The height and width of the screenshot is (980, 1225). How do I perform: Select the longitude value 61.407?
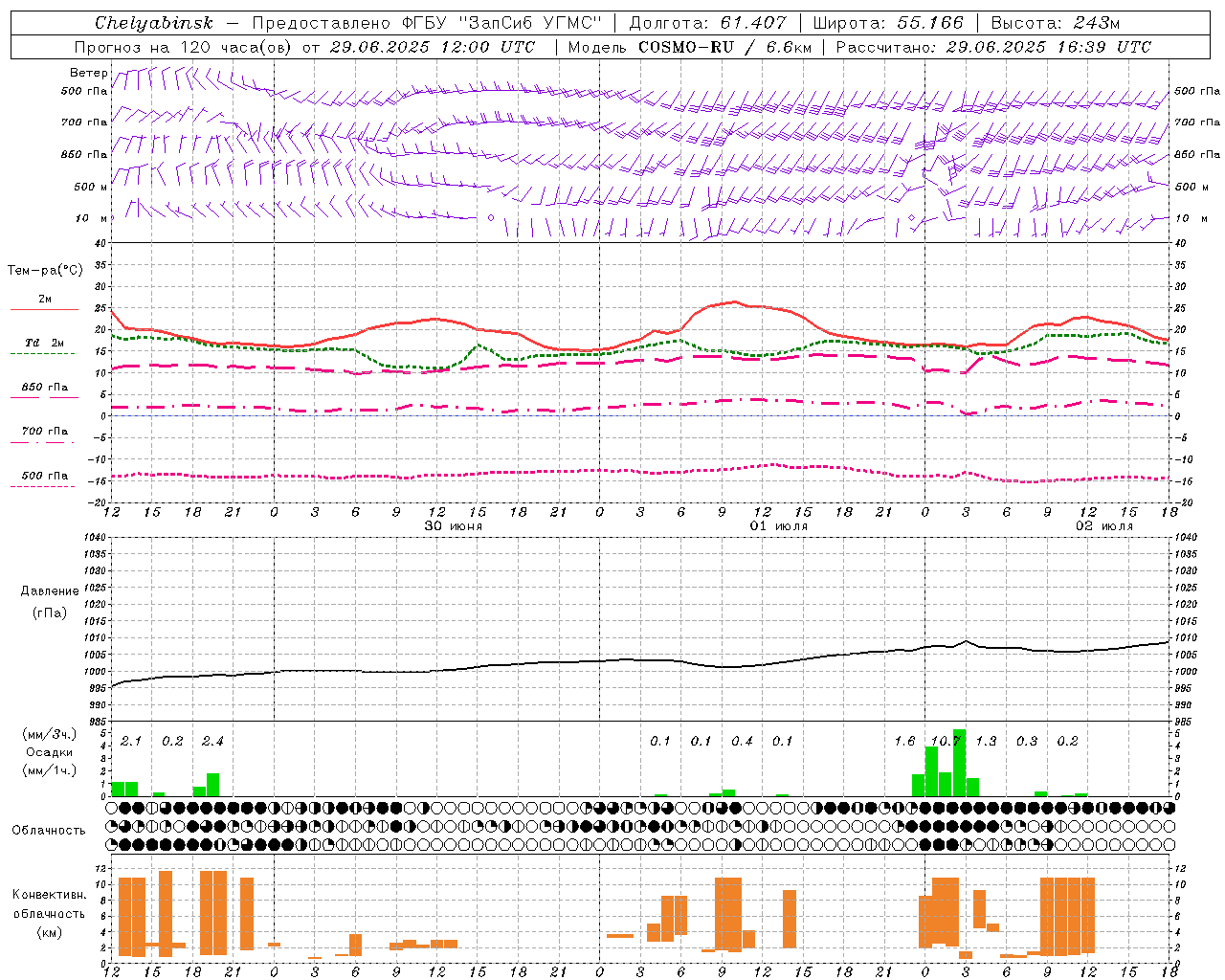tap(753, 23)
